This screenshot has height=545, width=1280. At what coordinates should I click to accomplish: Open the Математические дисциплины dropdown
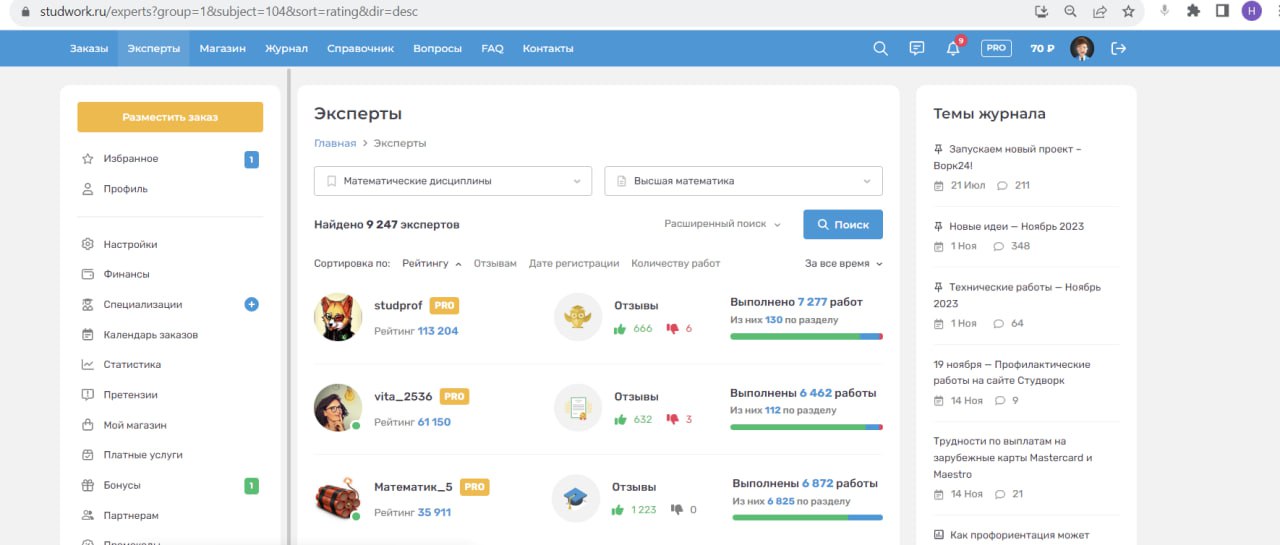click(452, 181)
